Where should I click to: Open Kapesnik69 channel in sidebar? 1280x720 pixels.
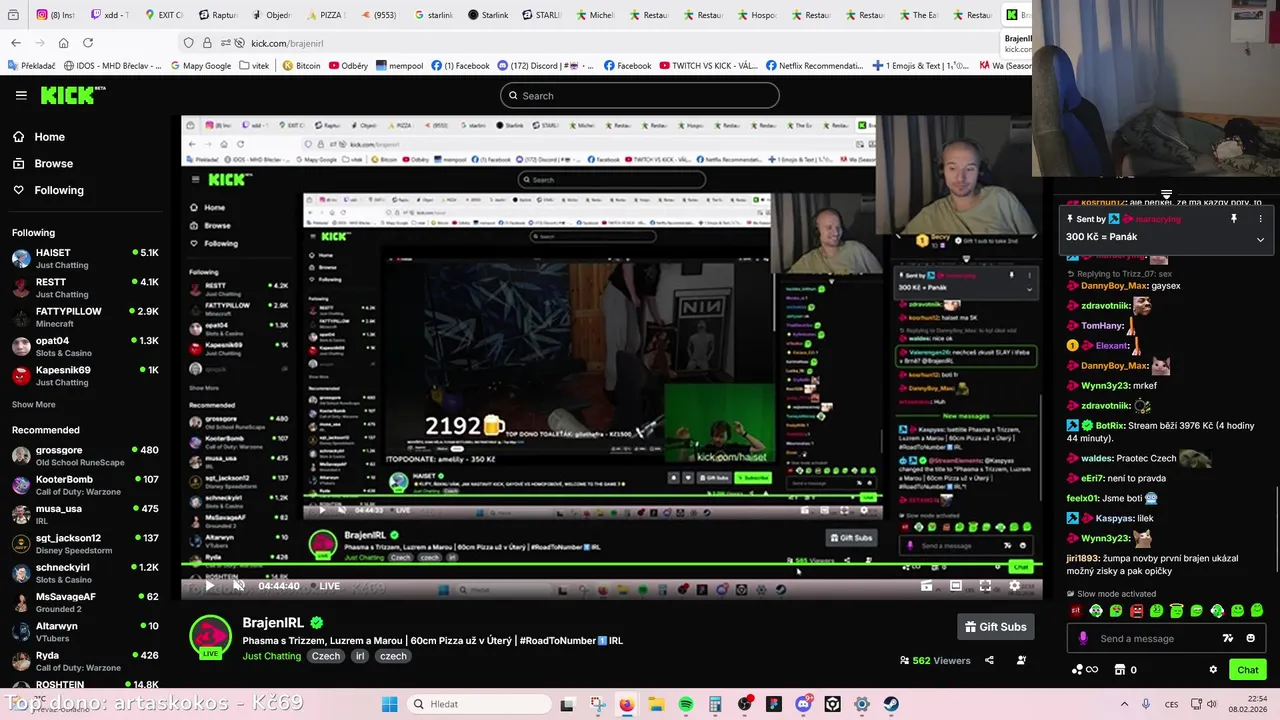(85, 375)
